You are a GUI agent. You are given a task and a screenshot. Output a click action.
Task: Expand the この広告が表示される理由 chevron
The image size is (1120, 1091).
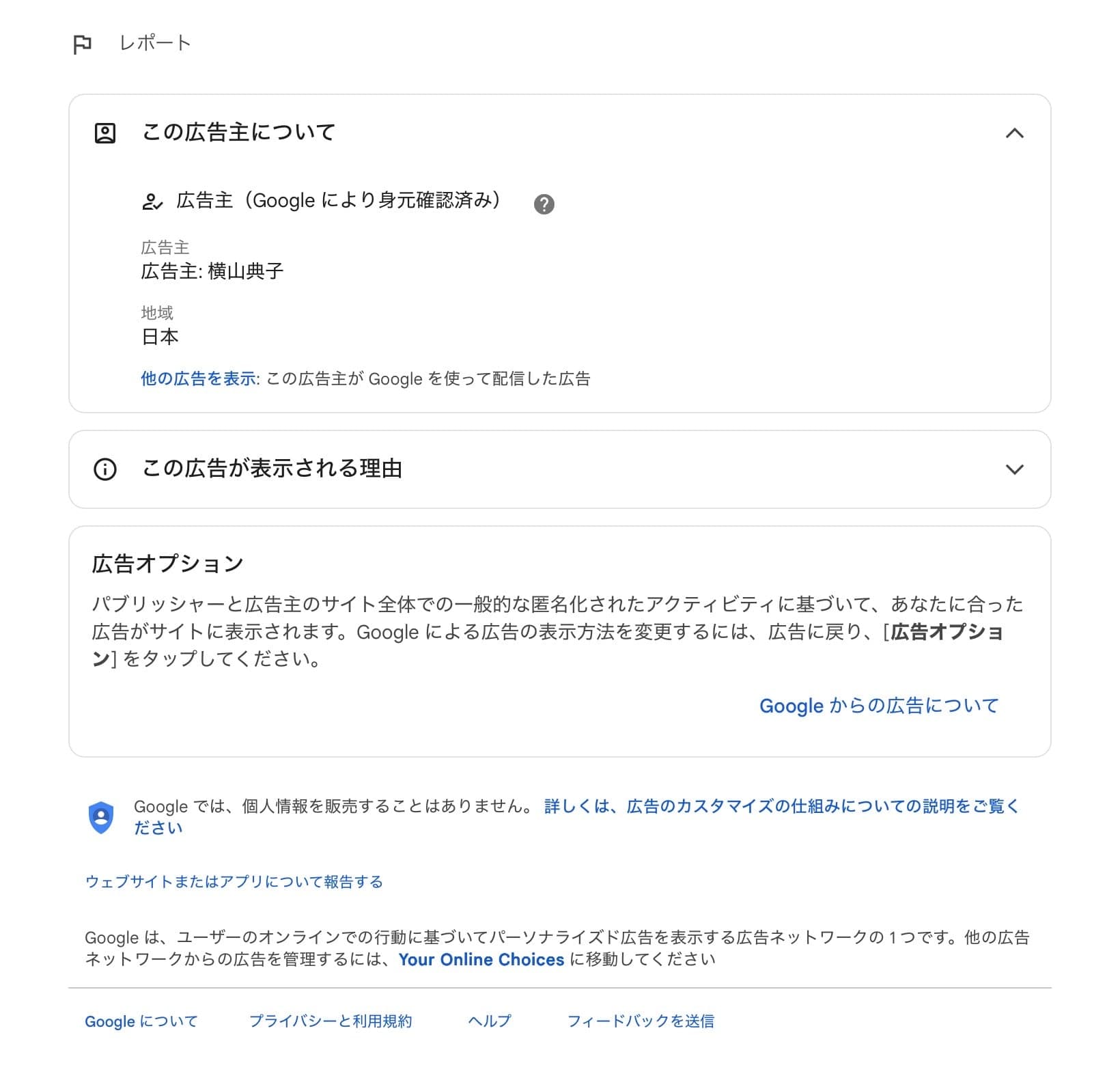point(1014,469)
